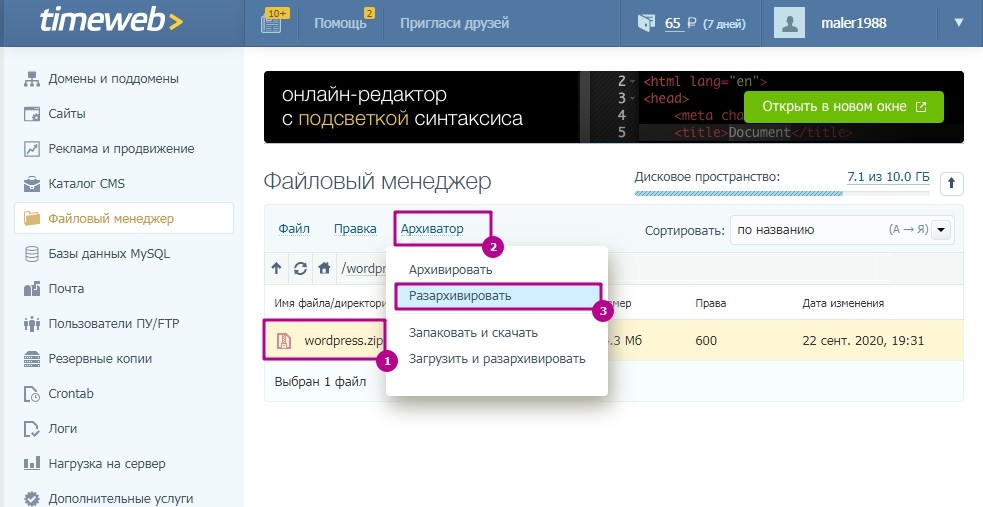This screenshot has width=983, height=507.
Task: Open Пригласи друзей link
Action: [x=455, y=23]
